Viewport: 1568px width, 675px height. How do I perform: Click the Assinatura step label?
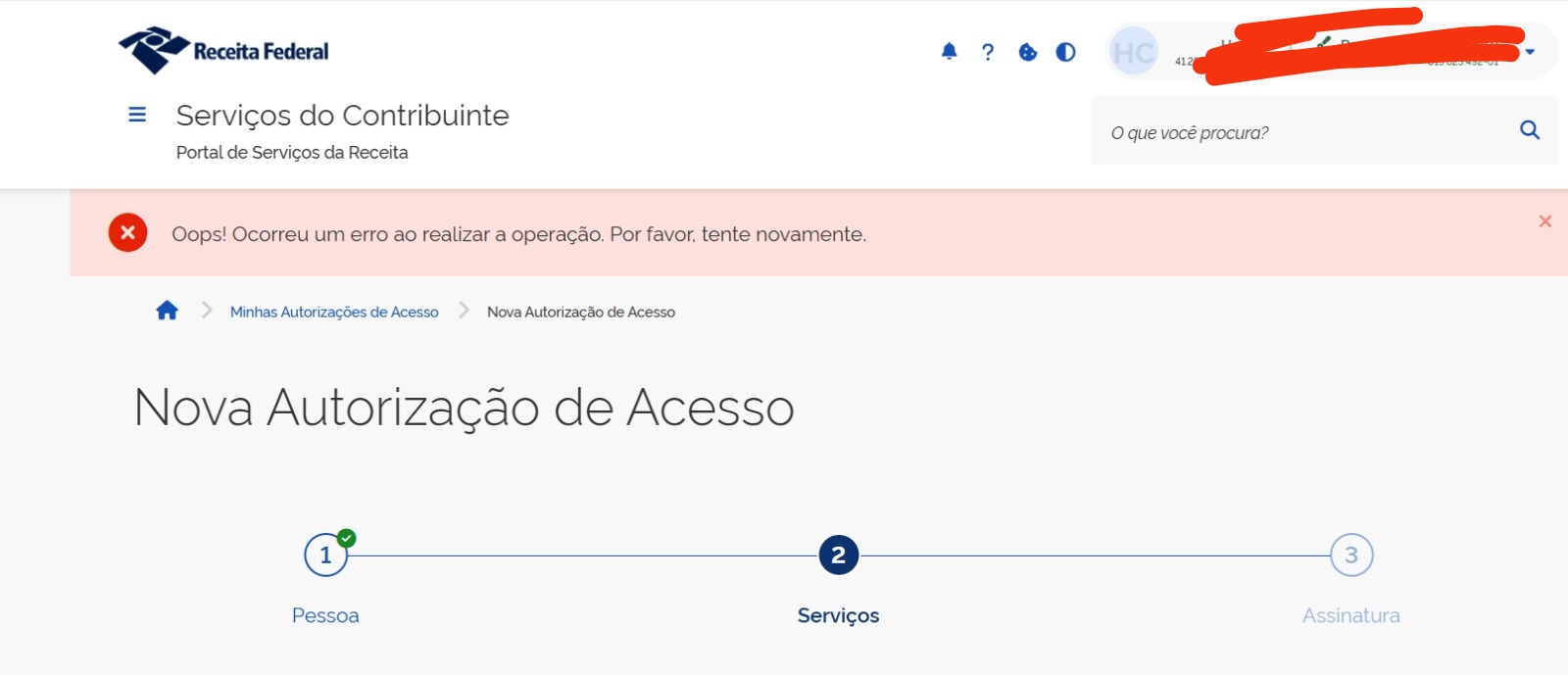(x=1351, y=615)
